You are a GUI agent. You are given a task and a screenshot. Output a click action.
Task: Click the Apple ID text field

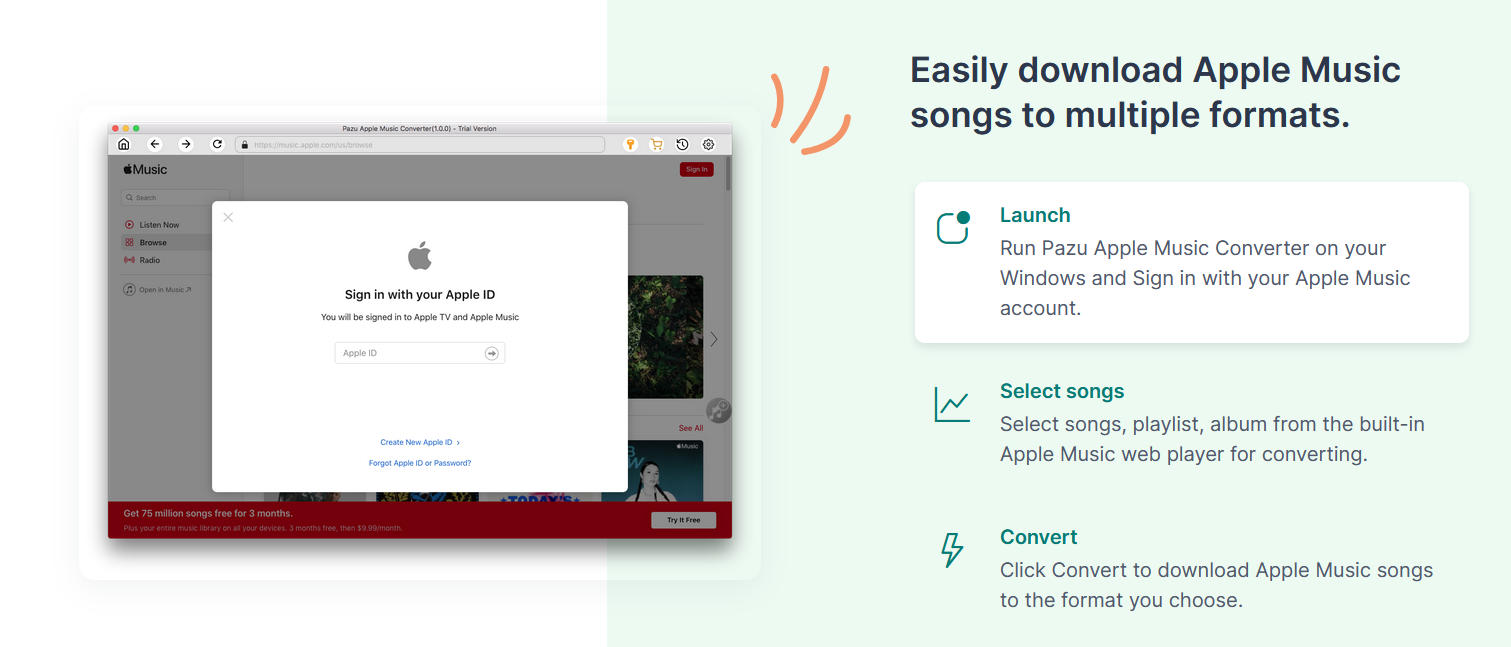click(x=420, y=353)
